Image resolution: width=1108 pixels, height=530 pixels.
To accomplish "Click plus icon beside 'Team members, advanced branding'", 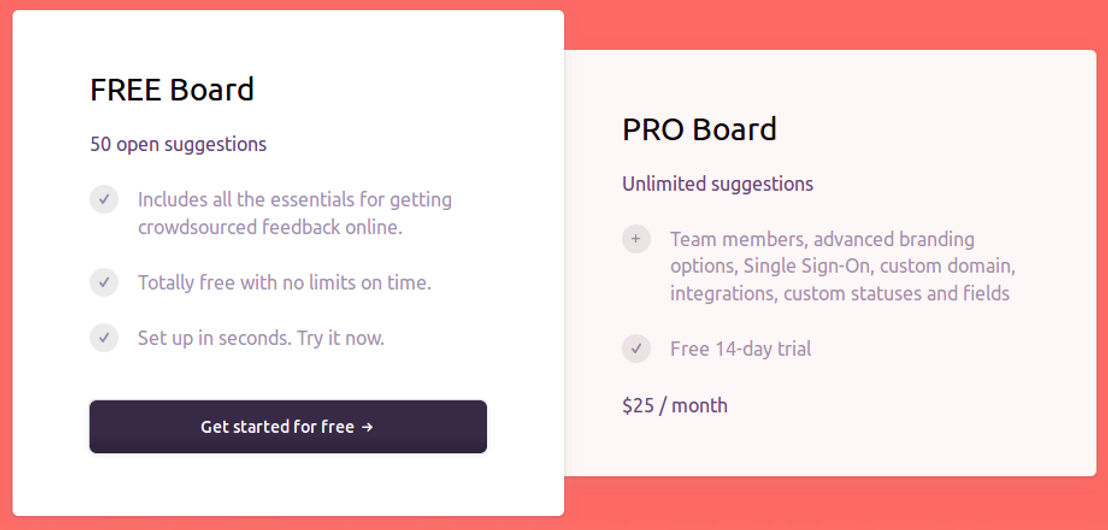I will coord(636,239).
